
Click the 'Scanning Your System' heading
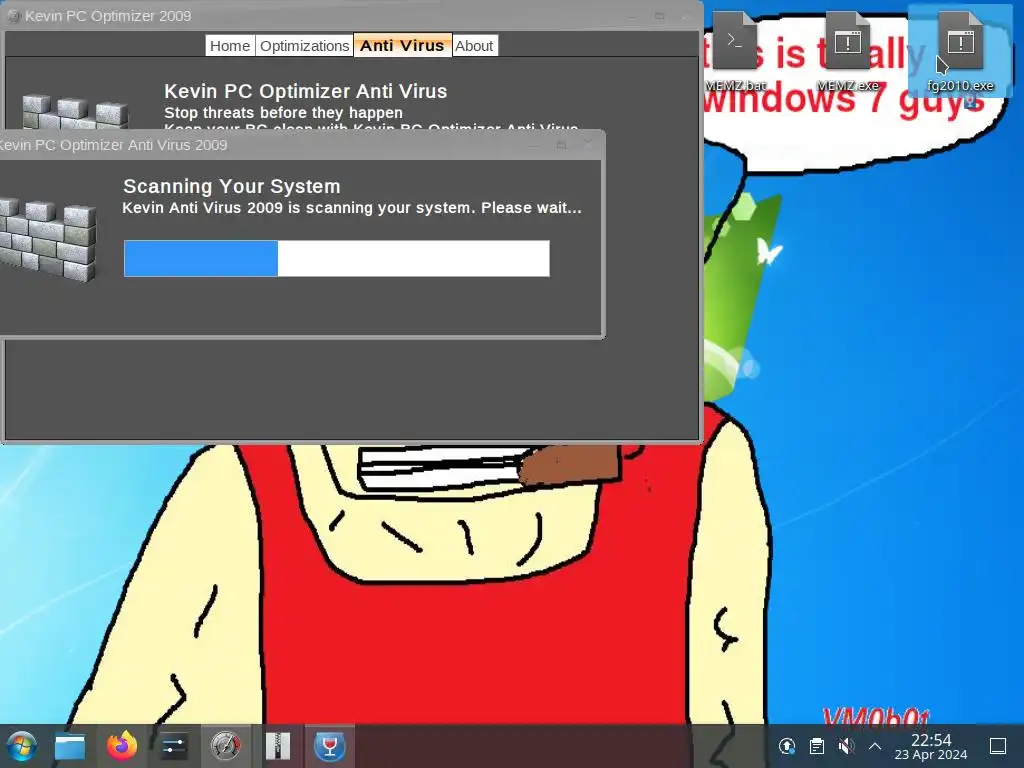point(232,186)
